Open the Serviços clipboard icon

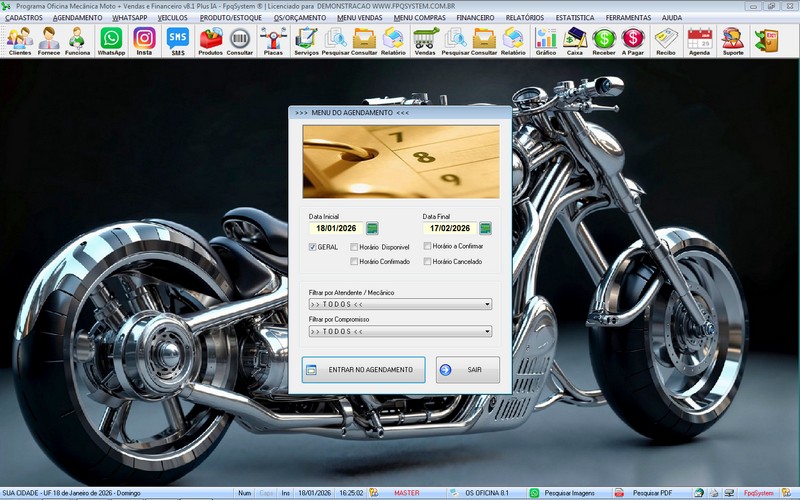pyautogui.click(x=306, y=41)
